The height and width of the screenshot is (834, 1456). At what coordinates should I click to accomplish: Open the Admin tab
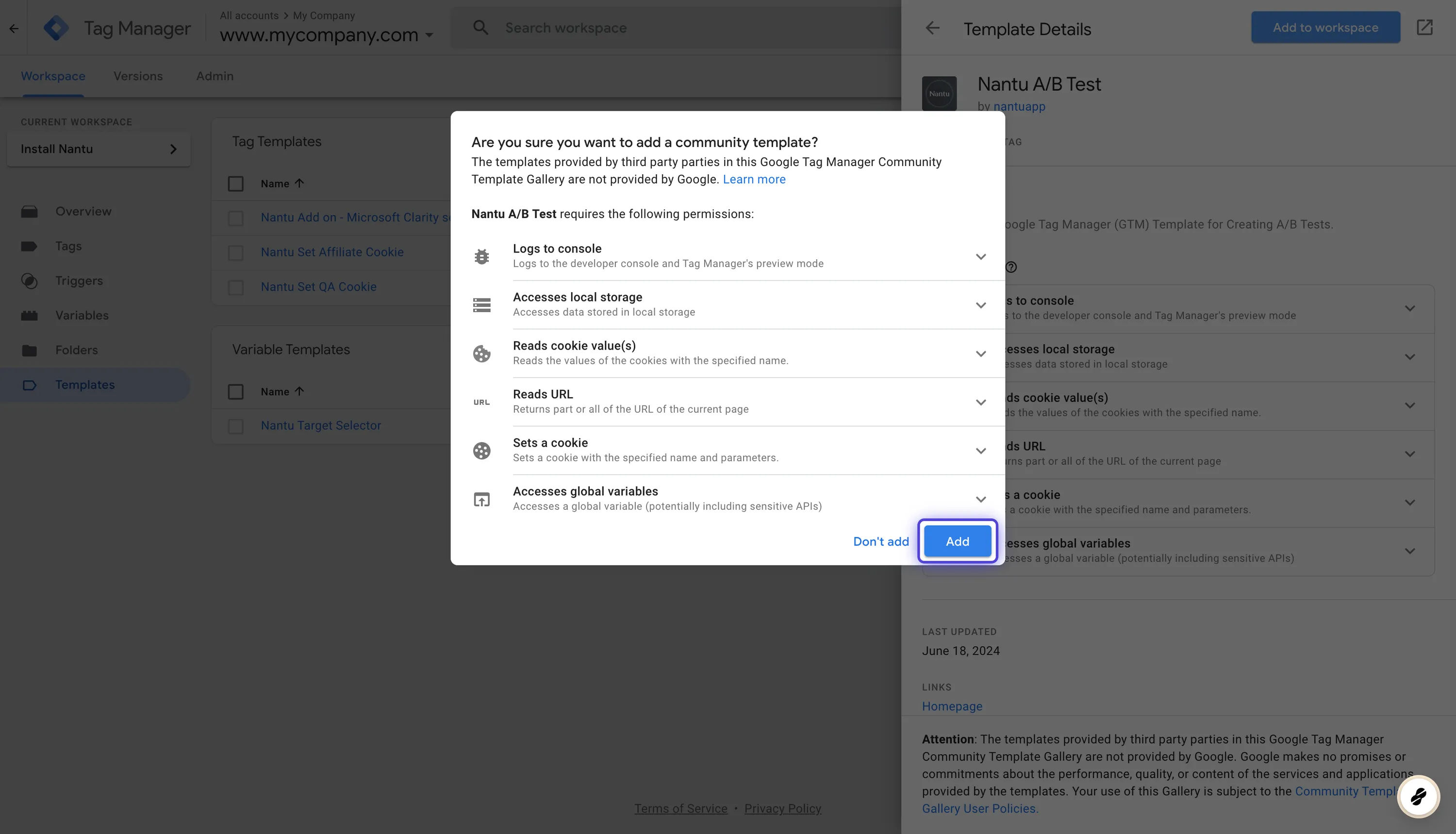[x=215, y=76]
